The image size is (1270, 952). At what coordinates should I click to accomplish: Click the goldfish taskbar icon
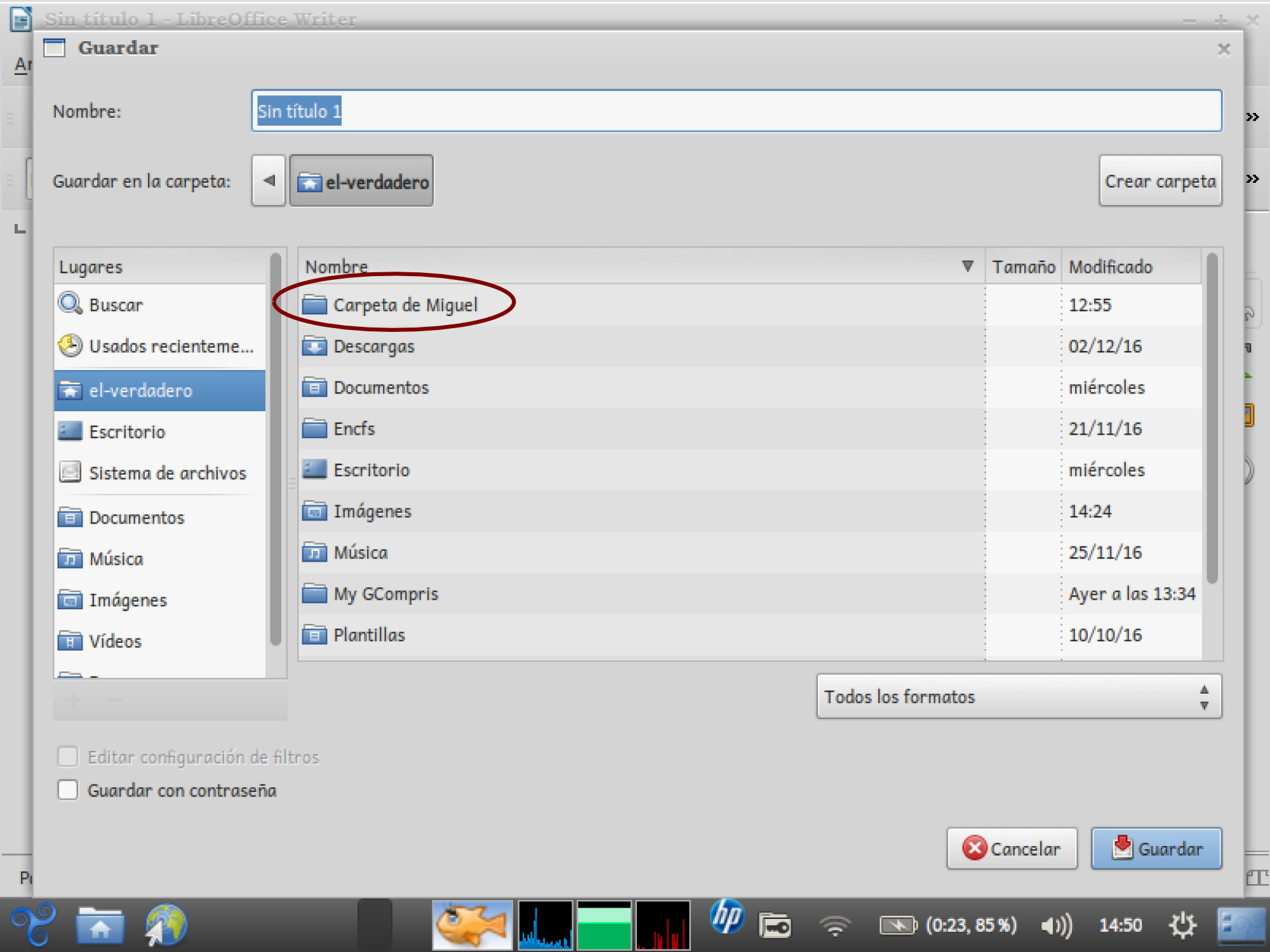pos(472,925)
